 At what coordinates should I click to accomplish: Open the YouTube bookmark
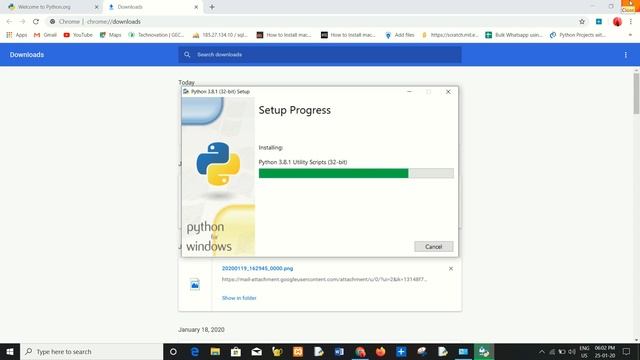point(78,35)
